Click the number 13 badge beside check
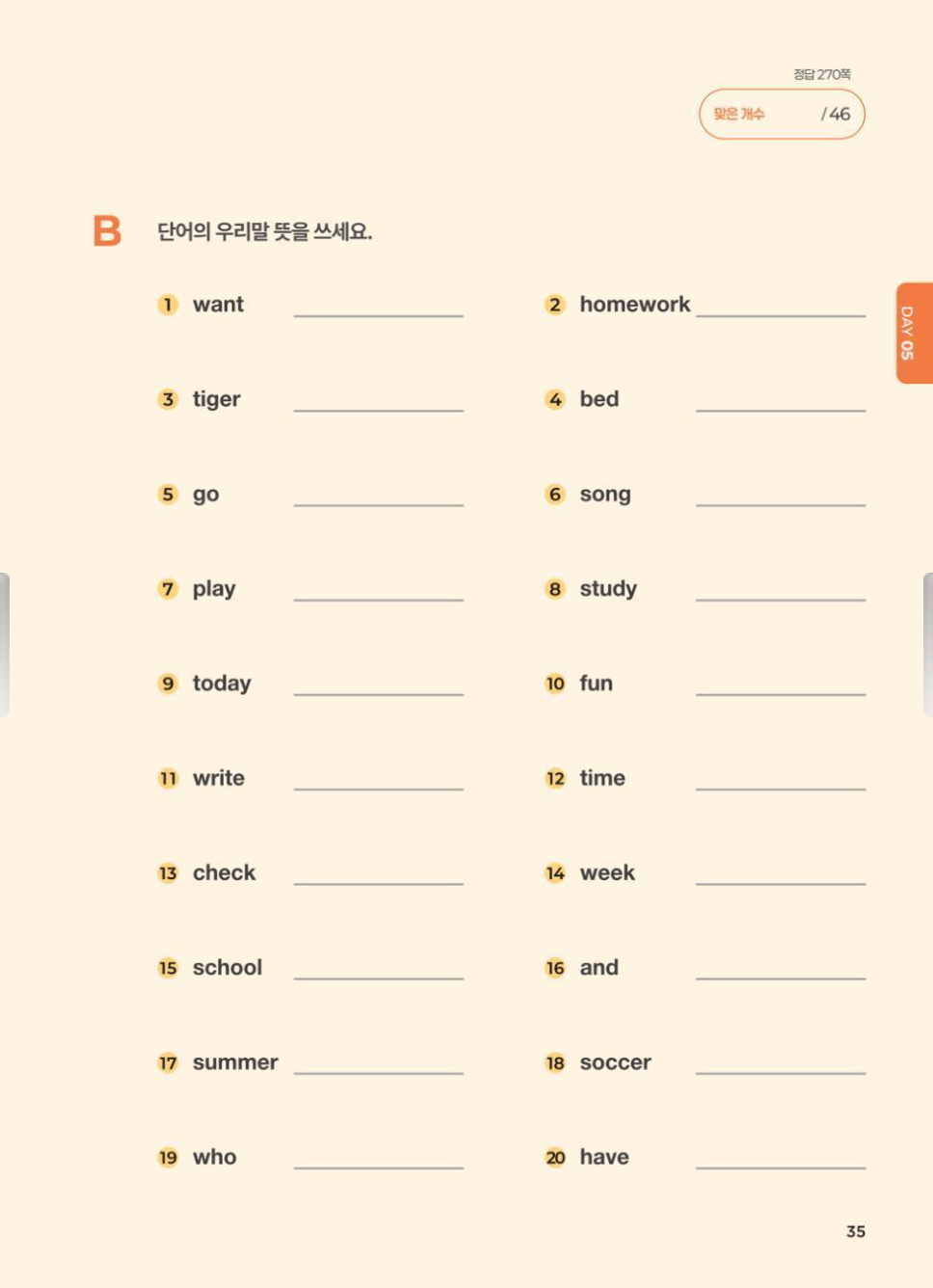933x1288 pixels. (x=168, y=873)
